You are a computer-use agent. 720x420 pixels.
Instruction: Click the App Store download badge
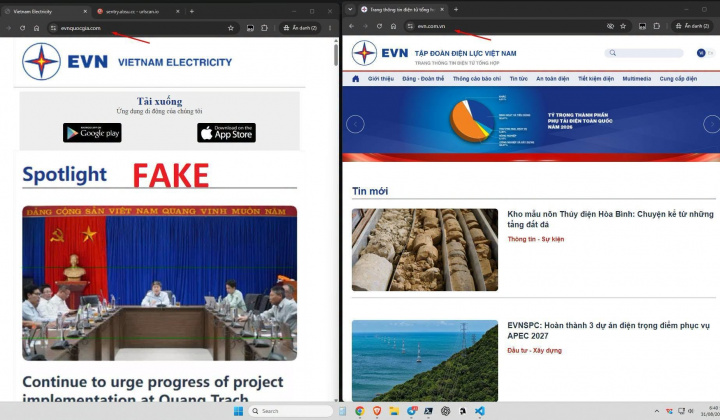tap(226, 133)
